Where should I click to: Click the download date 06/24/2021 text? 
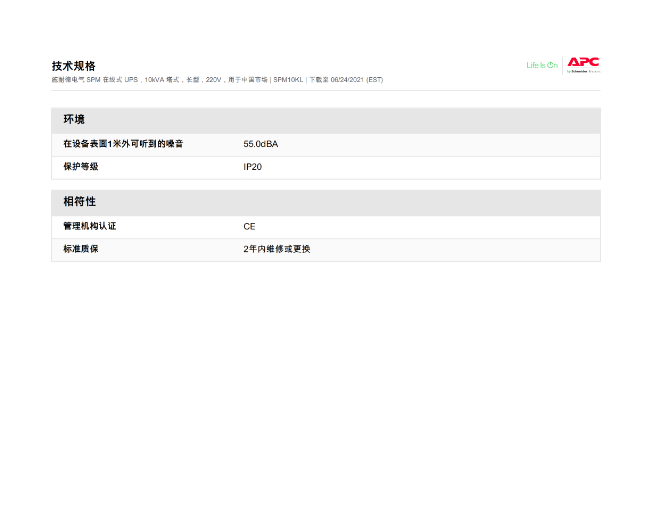347,80
